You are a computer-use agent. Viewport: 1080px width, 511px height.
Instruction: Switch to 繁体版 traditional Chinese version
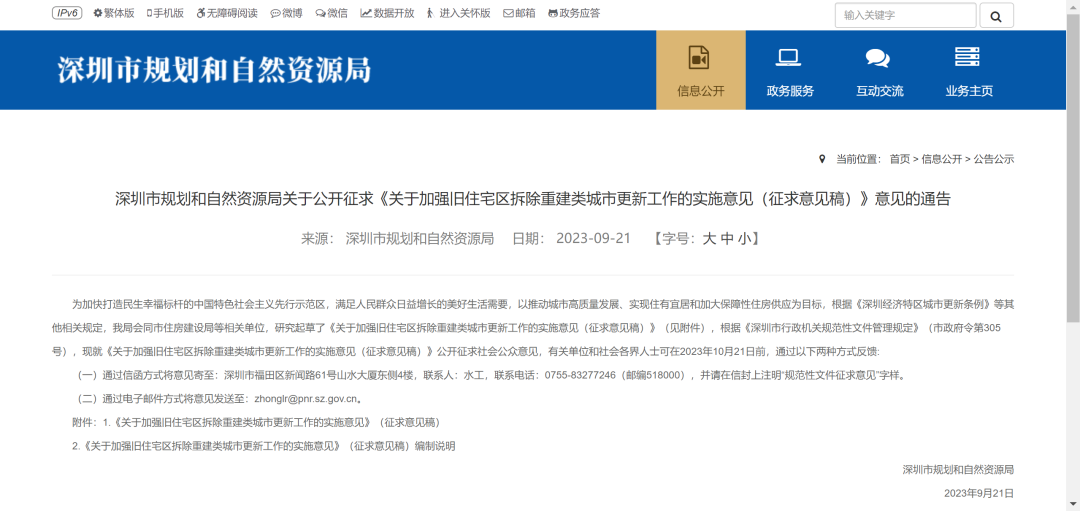(x=114, y=13)
